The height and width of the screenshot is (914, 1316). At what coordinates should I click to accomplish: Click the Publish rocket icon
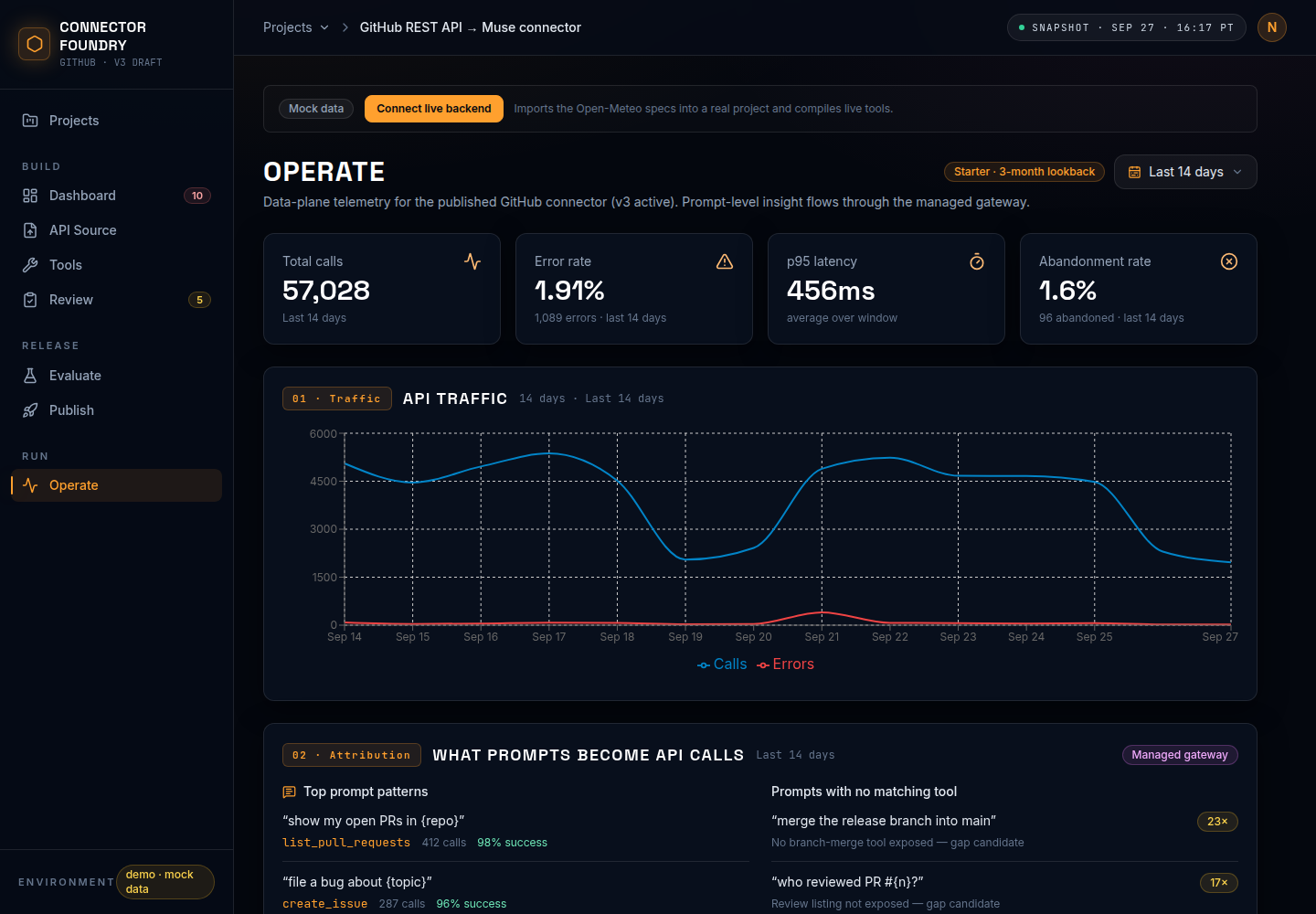(30, 410)
